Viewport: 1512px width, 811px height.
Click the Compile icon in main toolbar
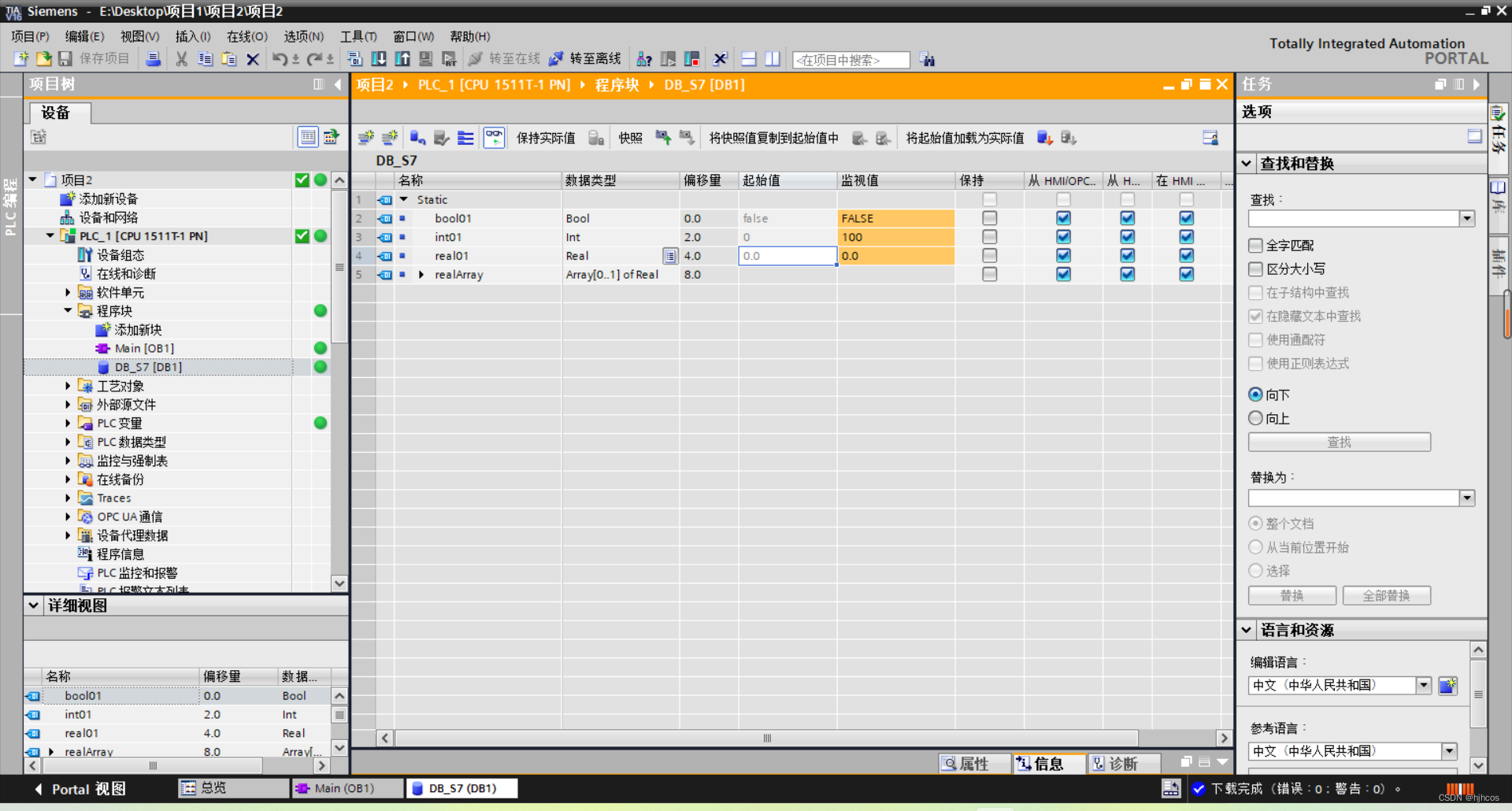coord(355,59)
